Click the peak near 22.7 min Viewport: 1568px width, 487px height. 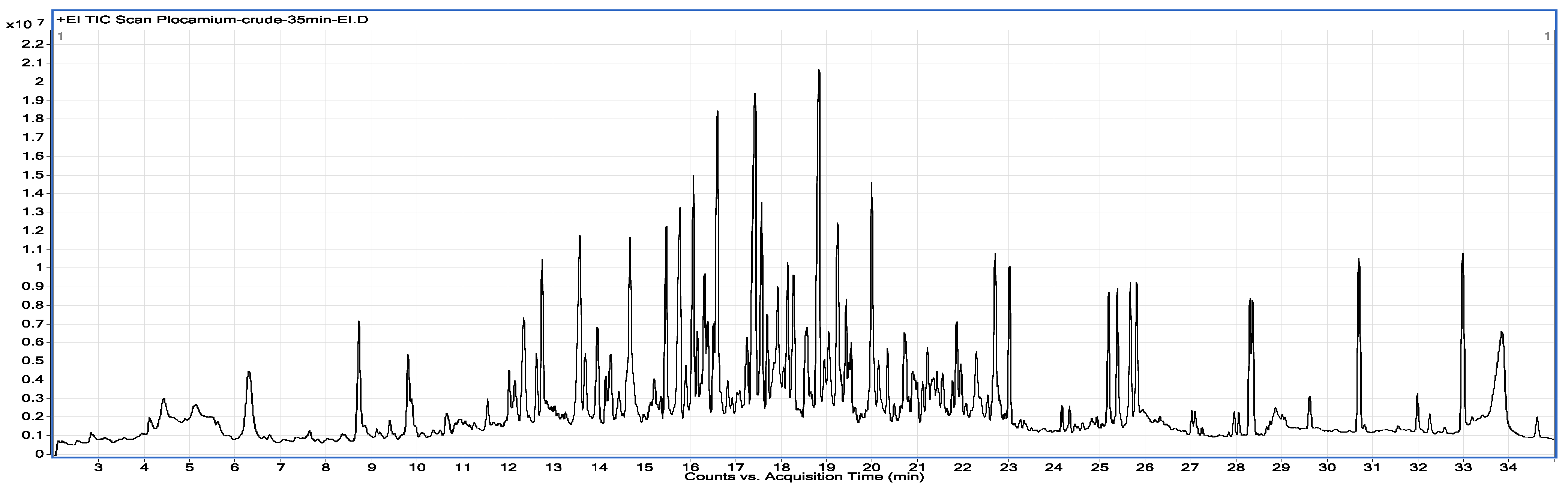(995, 255)
